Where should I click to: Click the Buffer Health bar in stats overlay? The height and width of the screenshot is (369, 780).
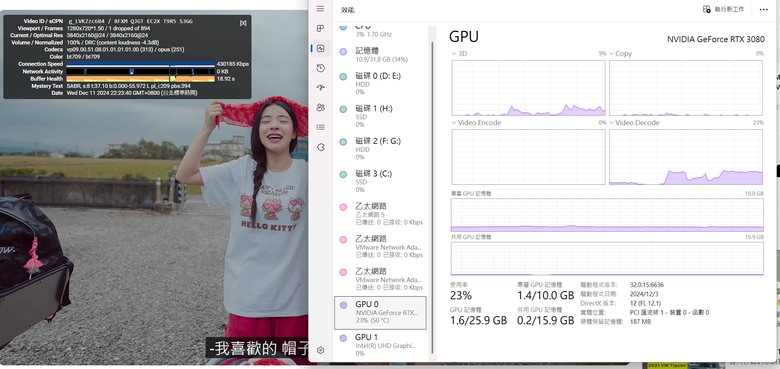click(x=140, y=79)
